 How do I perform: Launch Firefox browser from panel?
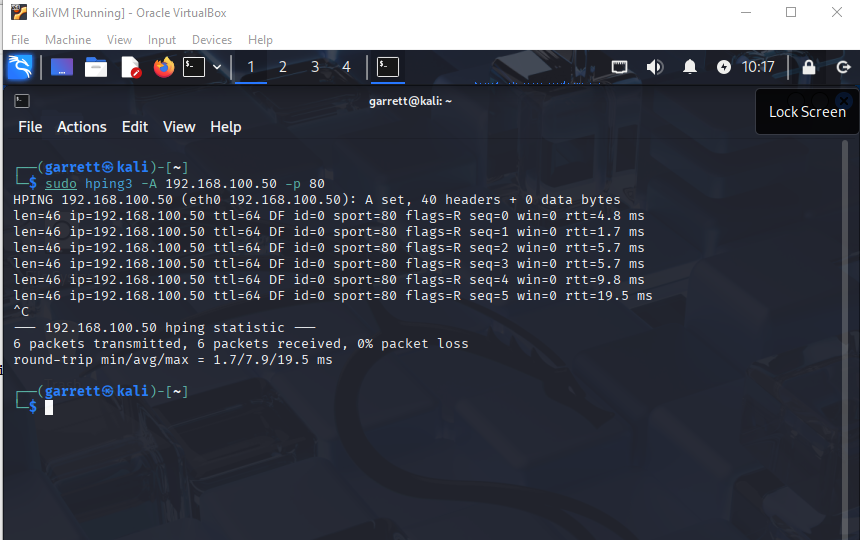coord(163,67)
